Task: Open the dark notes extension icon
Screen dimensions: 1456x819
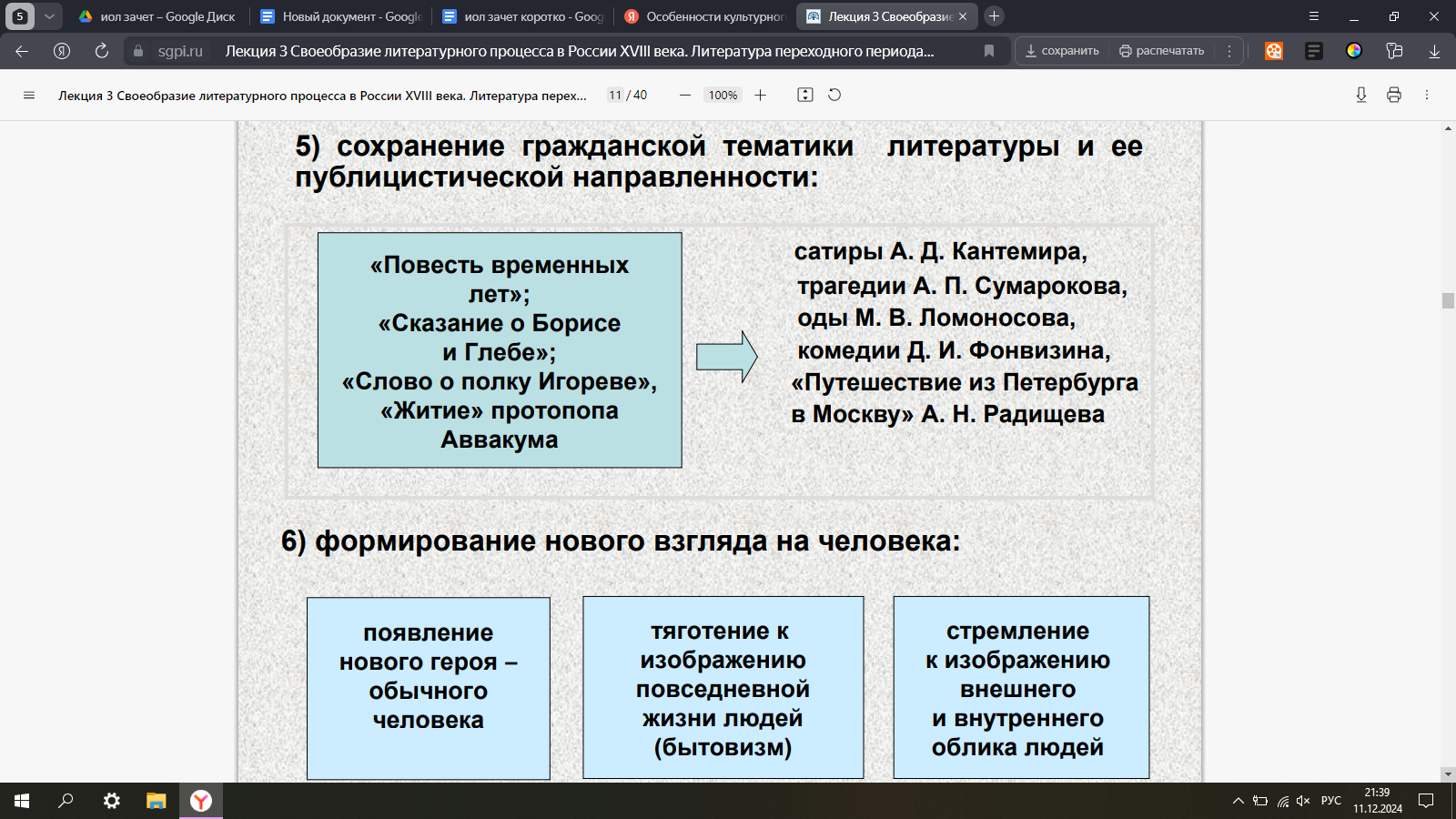Action: click(x=1314, y=51)
